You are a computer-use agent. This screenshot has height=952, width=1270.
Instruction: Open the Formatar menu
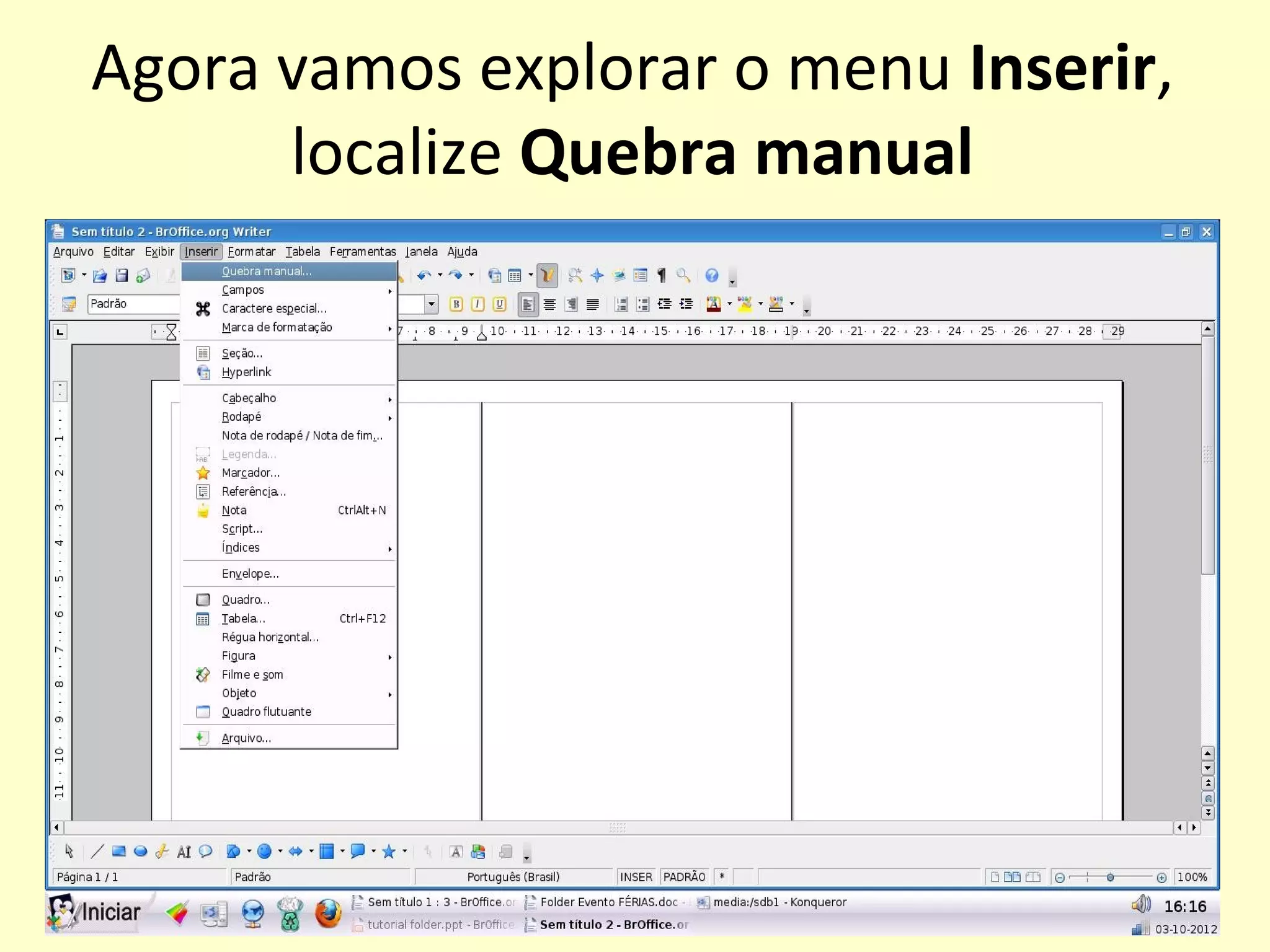(251, 252)
